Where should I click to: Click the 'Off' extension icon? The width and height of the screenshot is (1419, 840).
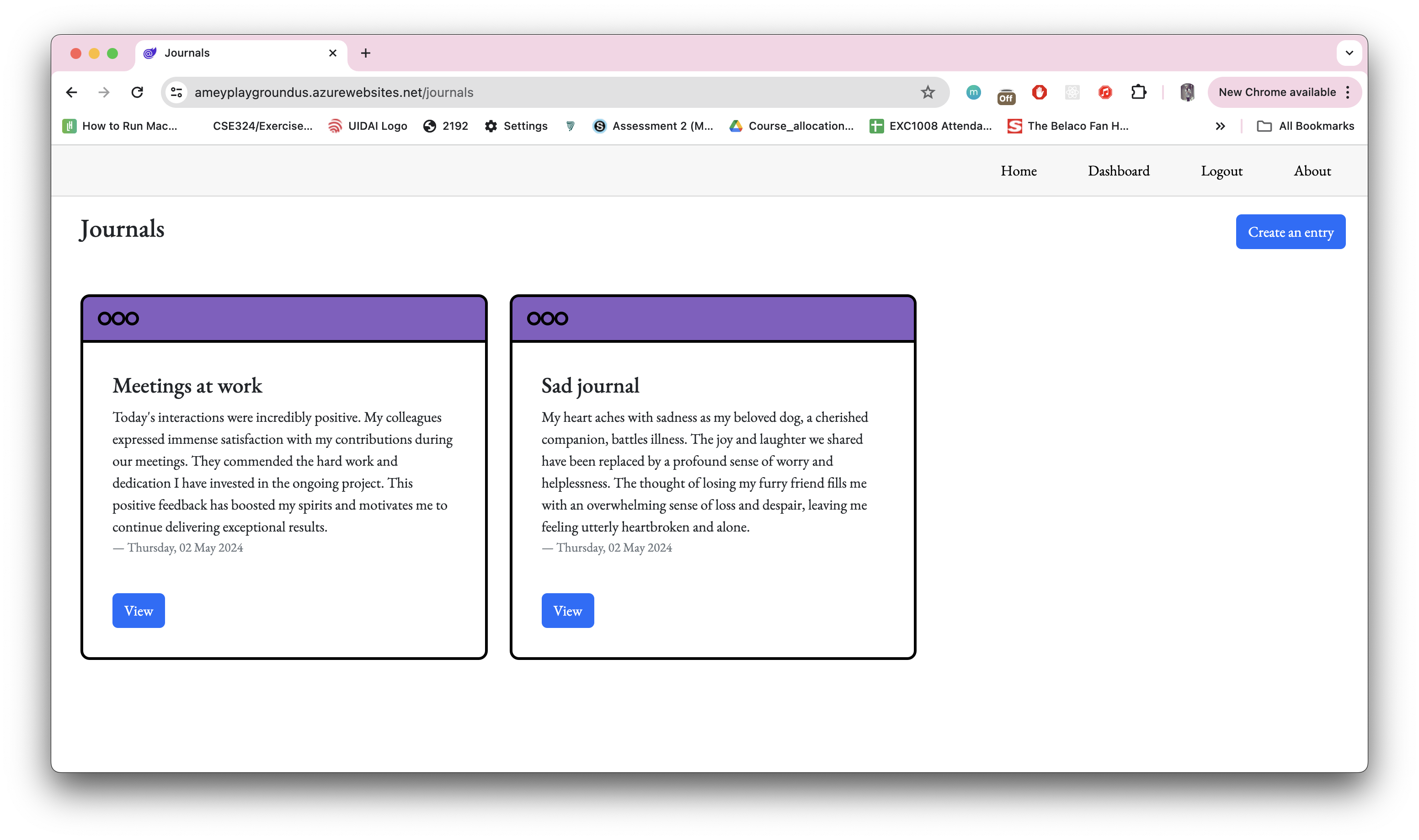[x=1006, y=96]
